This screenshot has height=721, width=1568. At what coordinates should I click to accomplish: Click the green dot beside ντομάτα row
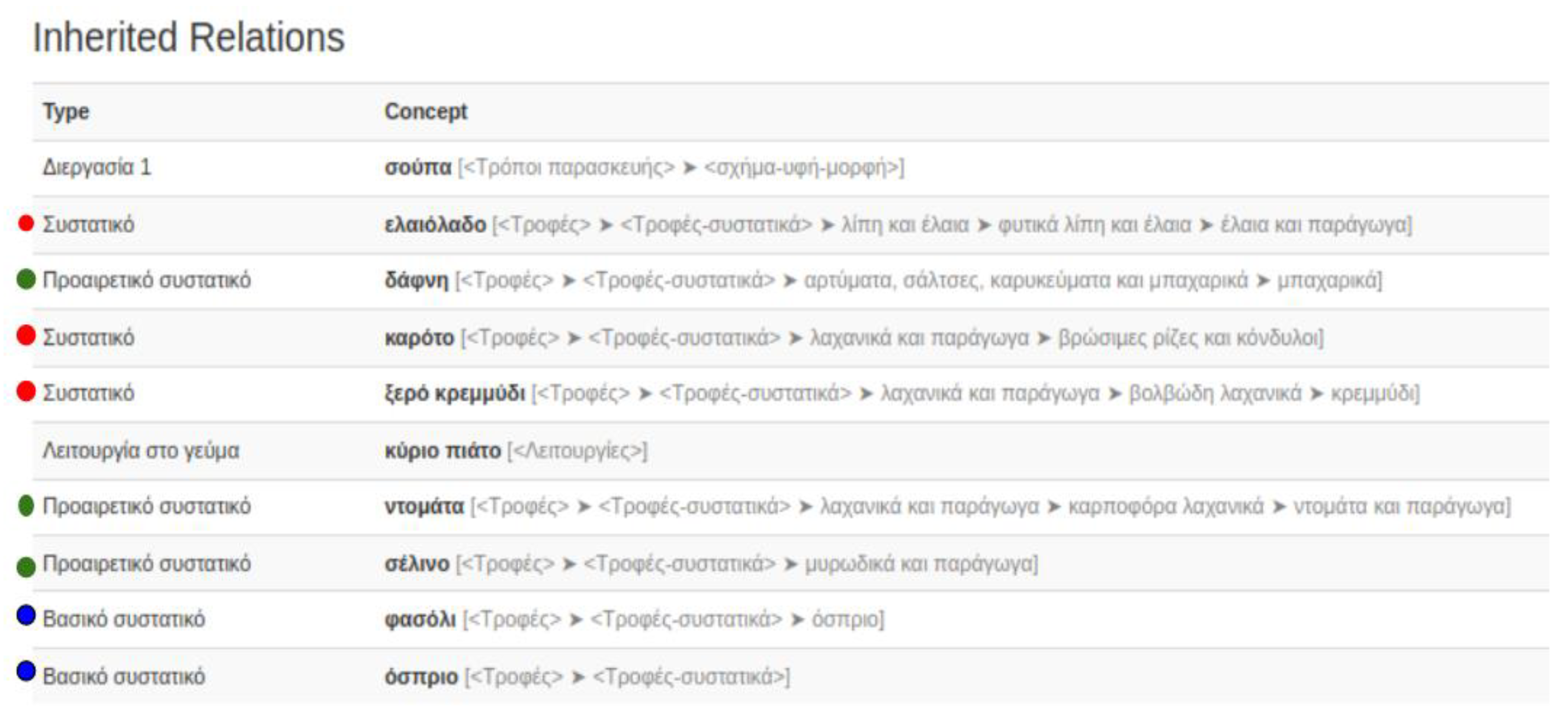(x=26, y=506)
